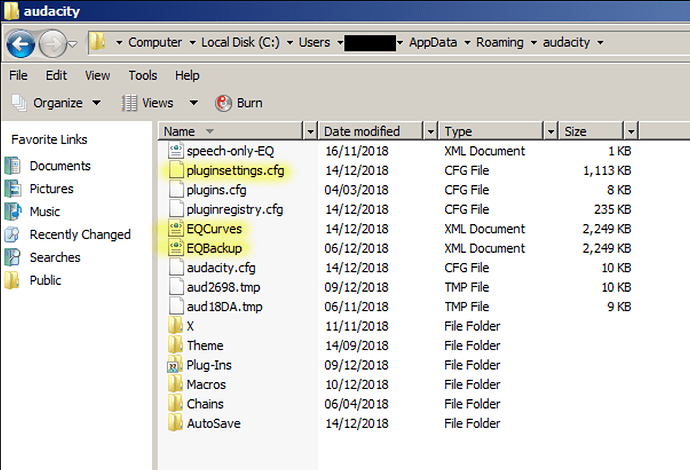Select the audacity.cfg file icon
Image resolution: width=690 pixels, height=470 pixels.
point(176,267)
